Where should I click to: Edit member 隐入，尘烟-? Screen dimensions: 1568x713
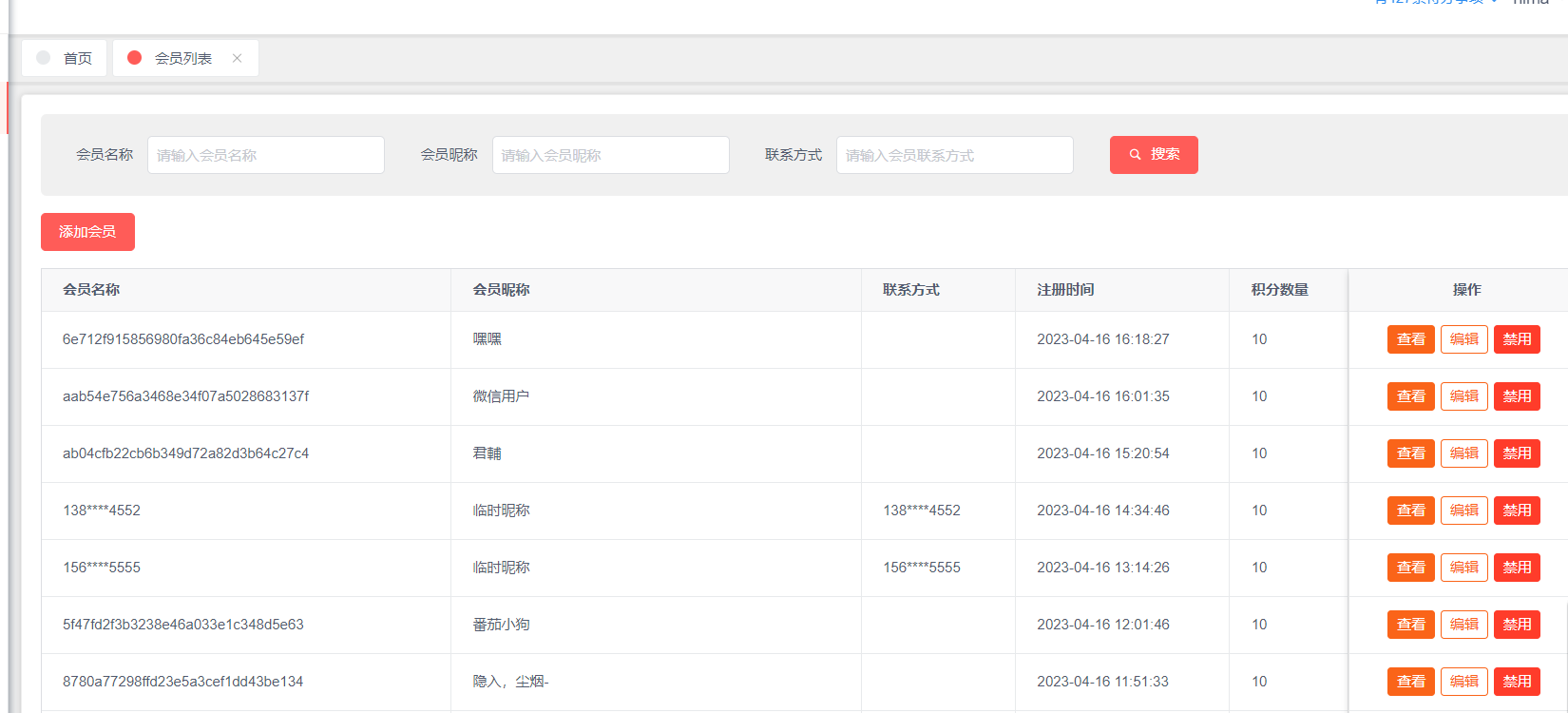coord(1464,682)
